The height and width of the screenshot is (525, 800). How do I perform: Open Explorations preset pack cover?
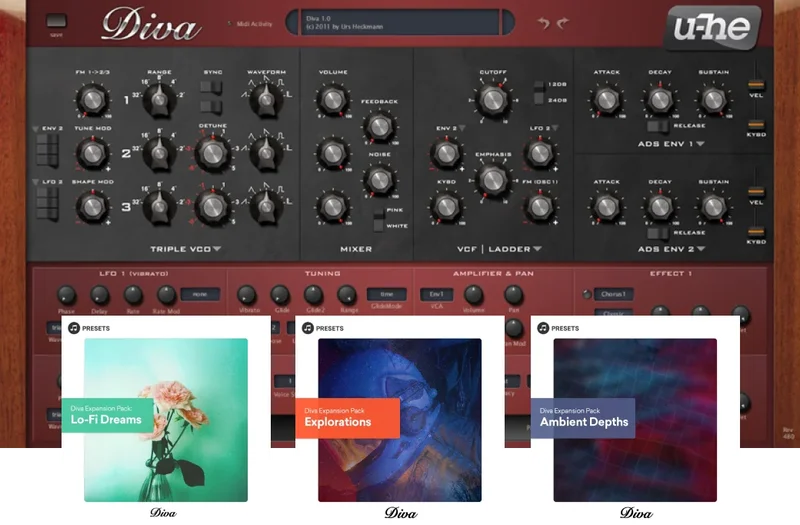click(x=399, y=420)
